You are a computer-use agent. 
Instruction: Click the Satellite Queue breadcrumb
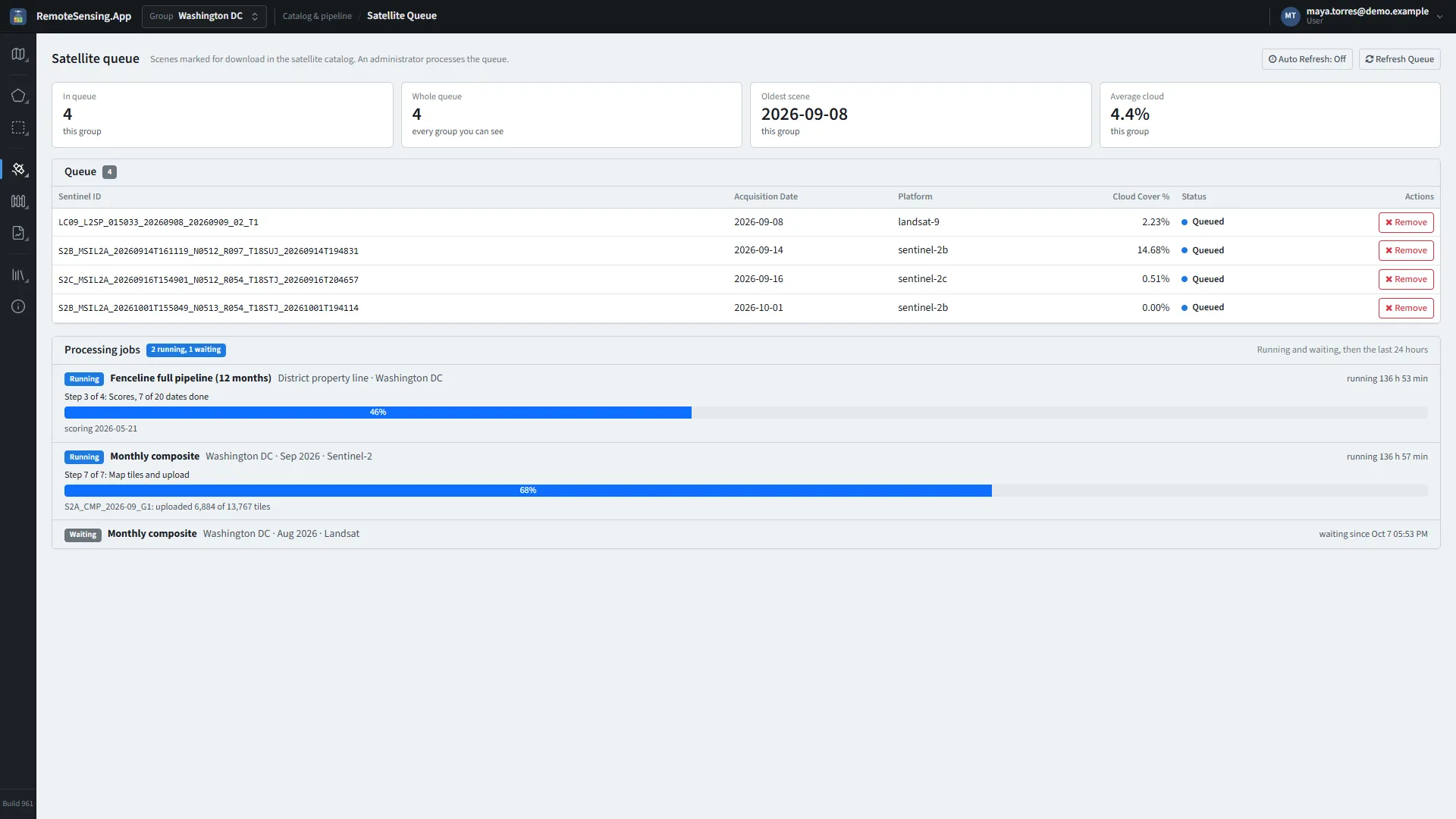402,16
